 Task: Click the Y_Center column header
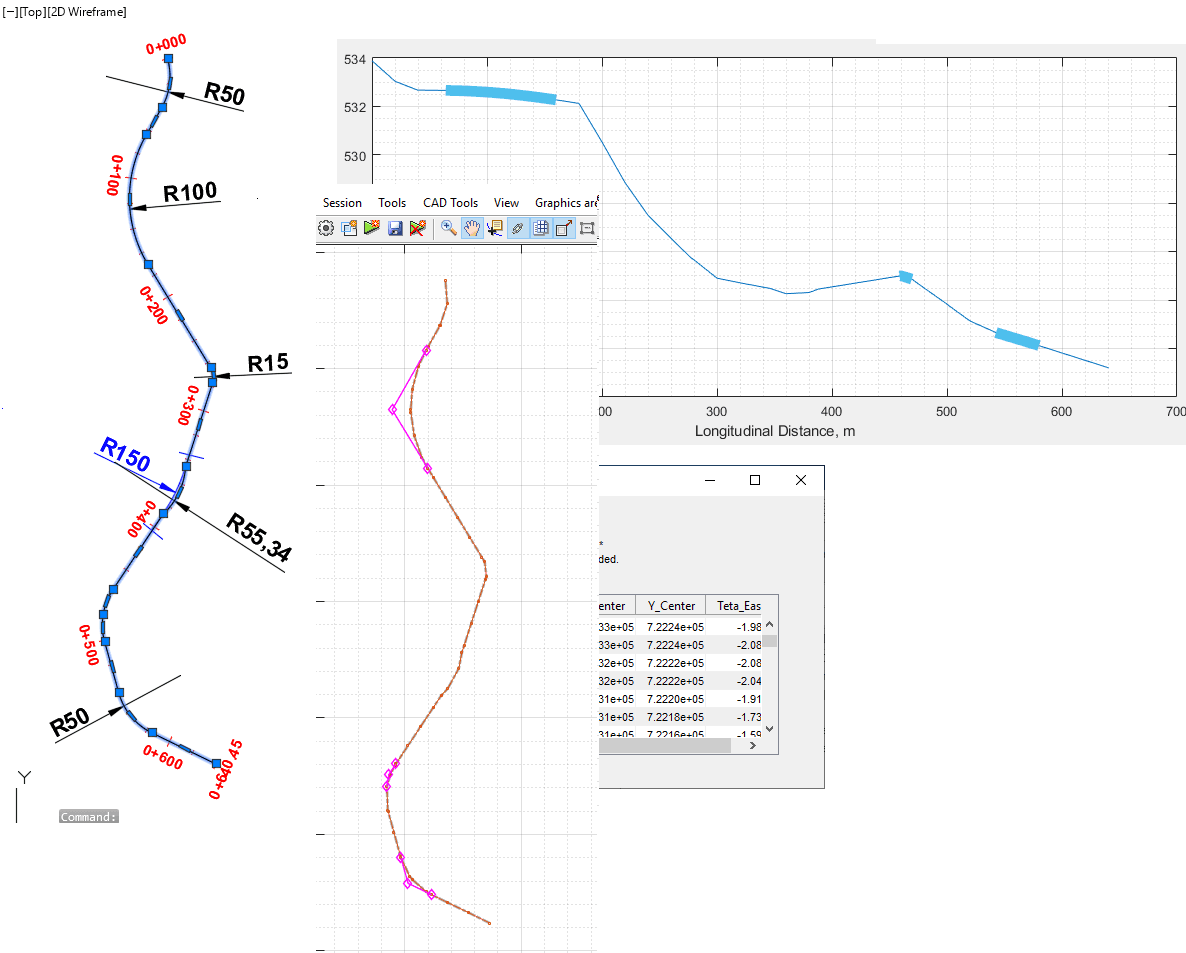[x=670, y=606]
